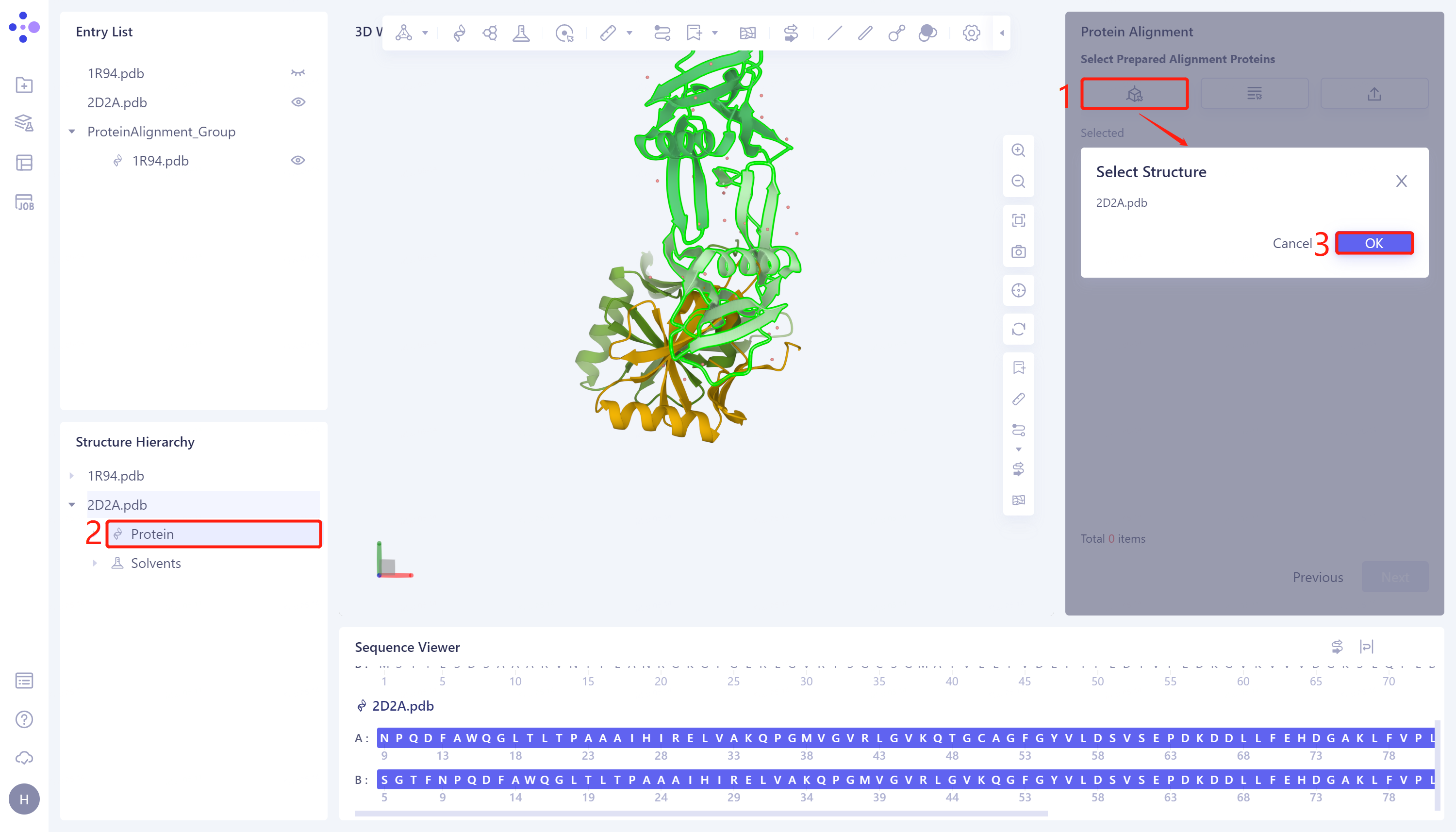Confirm structure selection with OK button

tap(1374, 243)
